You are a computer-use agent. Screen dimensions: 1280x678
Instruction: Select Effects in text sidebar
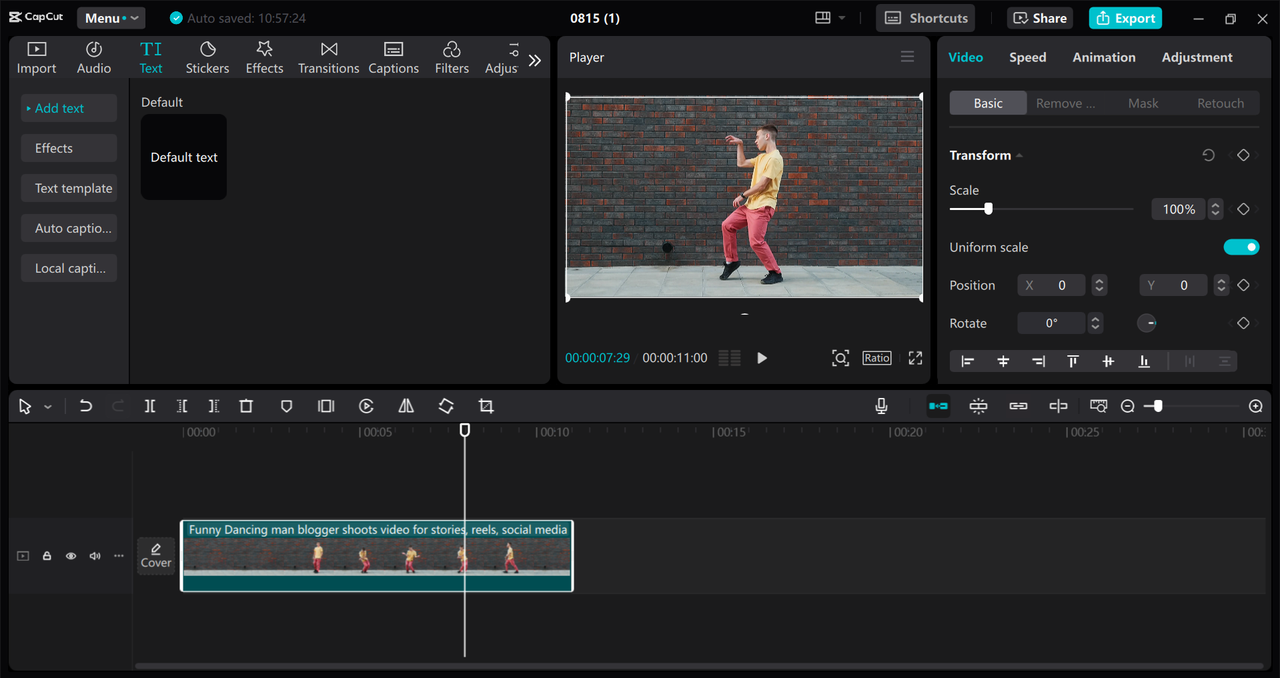click(x=69, y=148)
